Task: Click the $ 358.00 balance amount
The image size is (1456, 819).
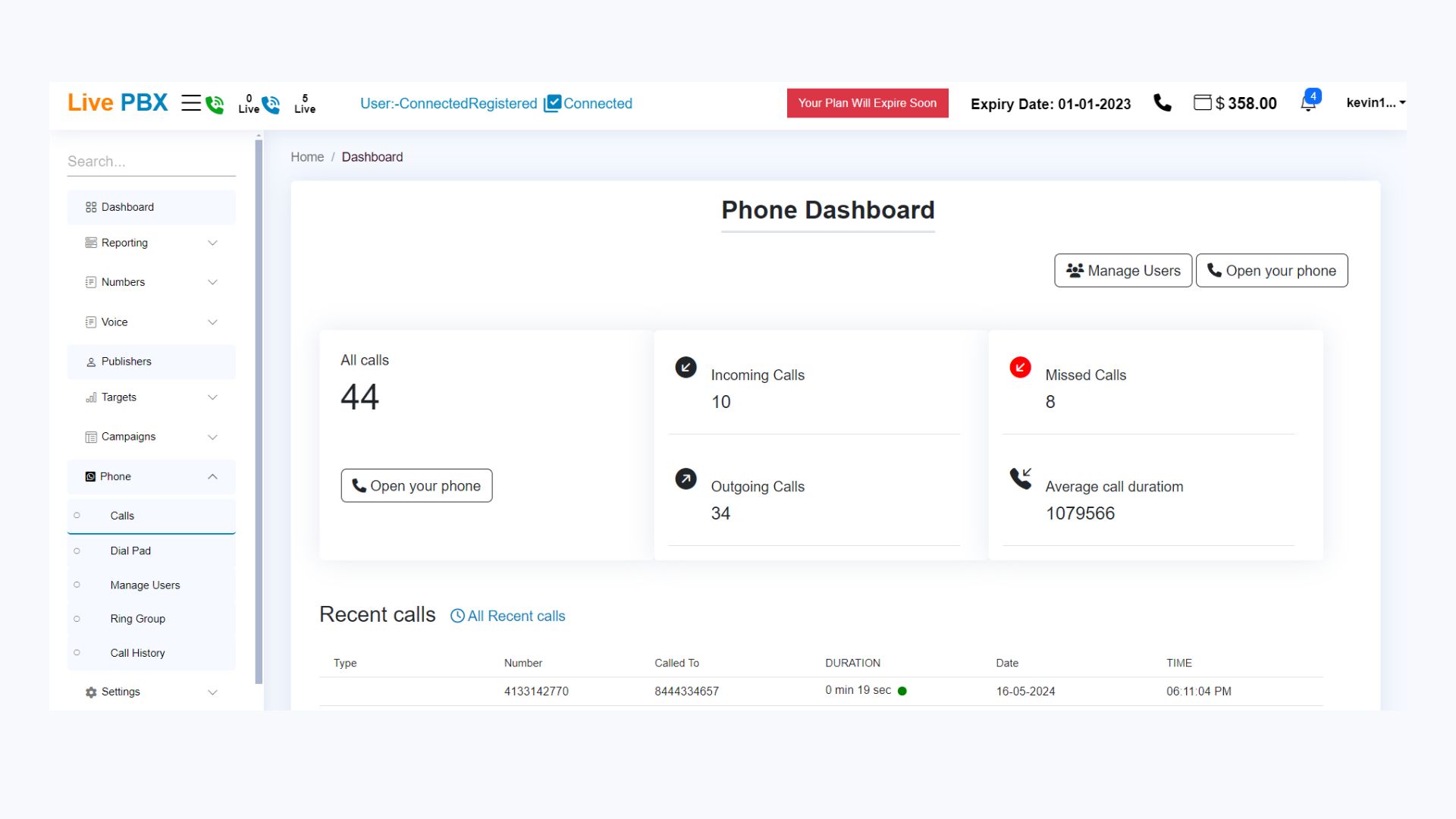Action: tap(1246, 103)
